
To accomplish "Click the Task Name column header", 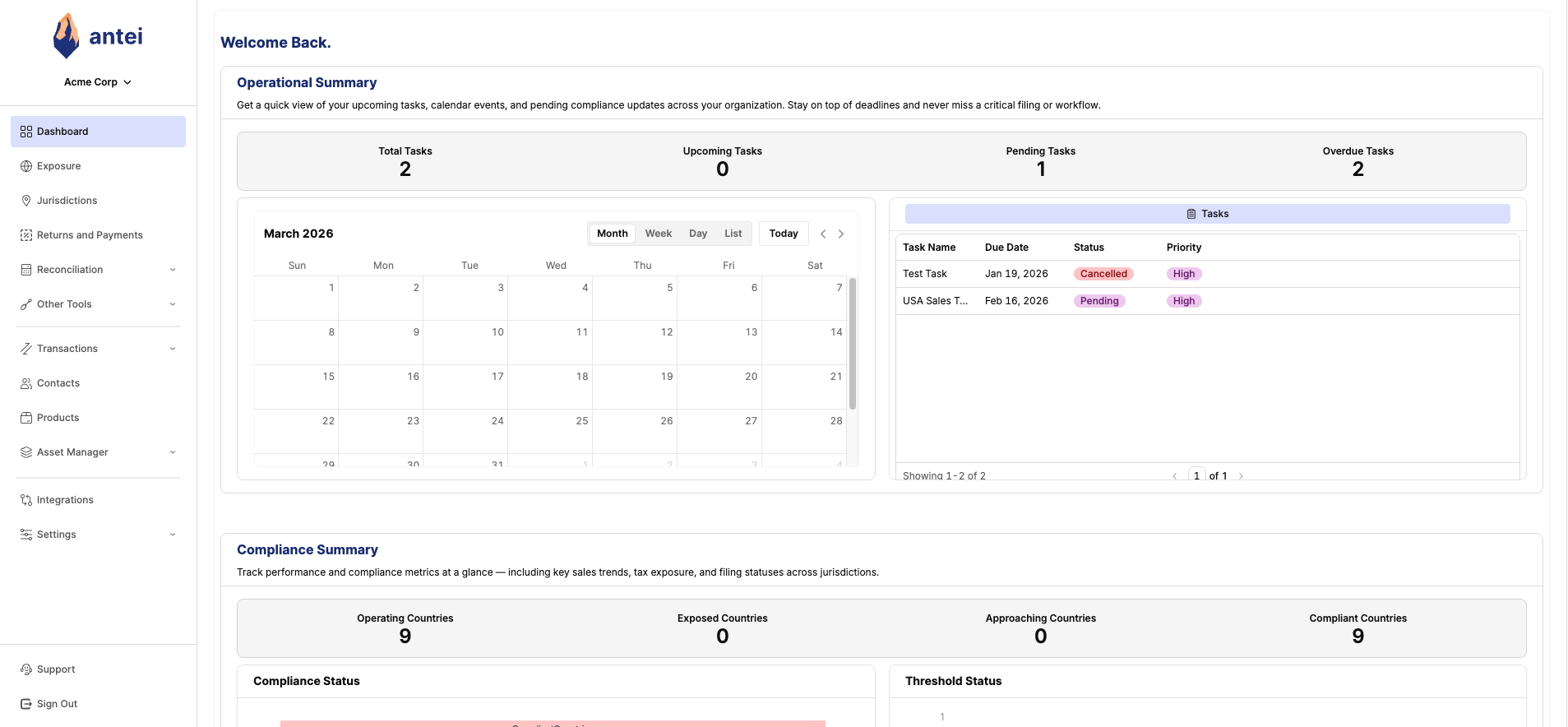I will [x=929, y=248].
